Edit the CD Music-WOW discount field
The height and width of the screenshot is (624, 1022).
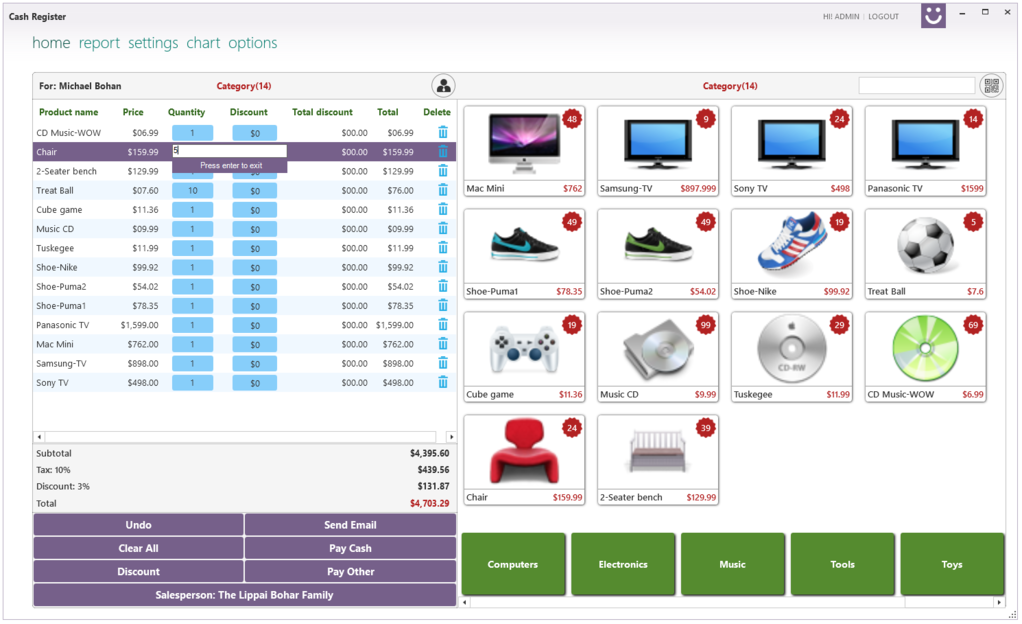255,133
